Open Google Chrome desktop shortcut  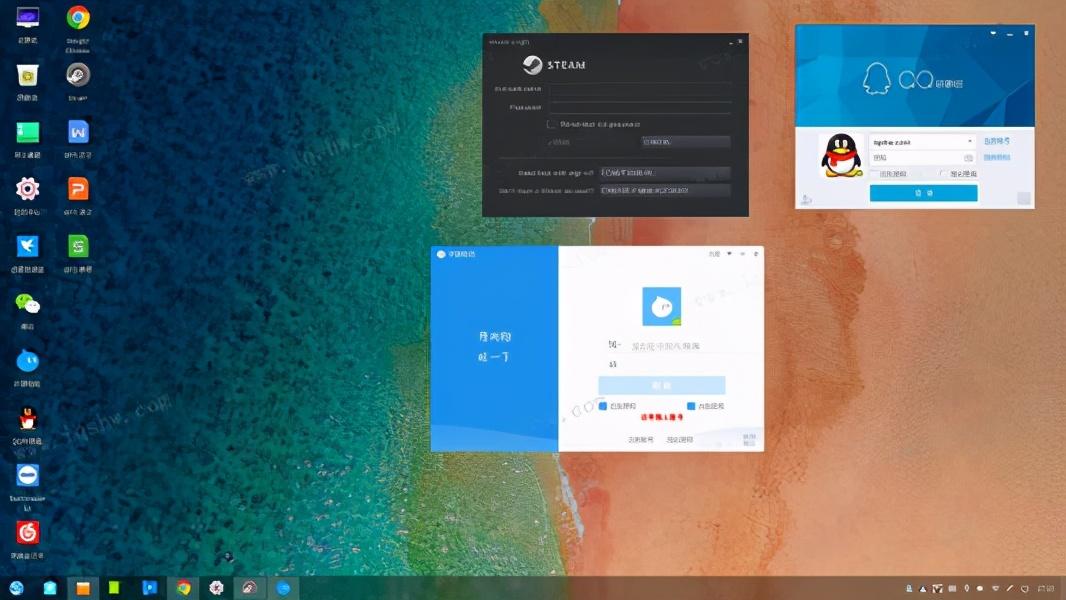tap(77, 18)
